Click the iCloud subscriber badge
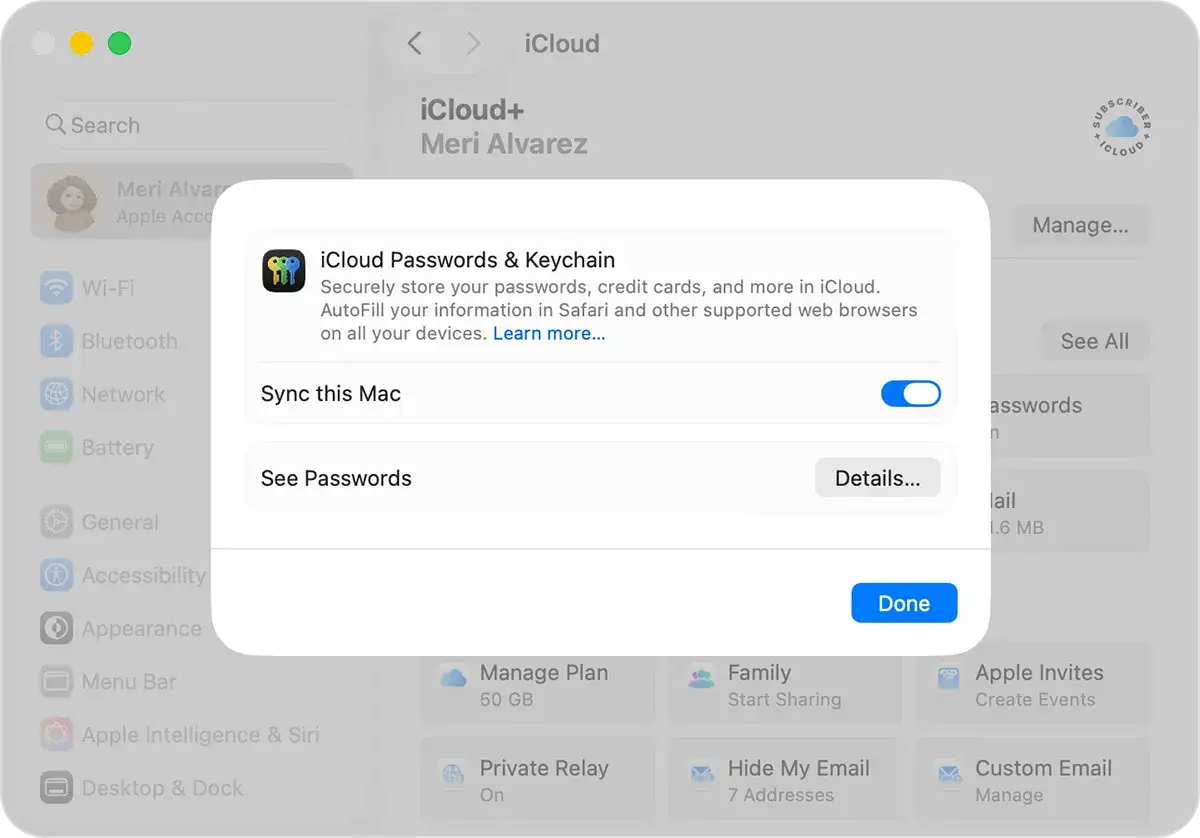This screenshot has height=838, width=1200. (x=1121, y=127)
